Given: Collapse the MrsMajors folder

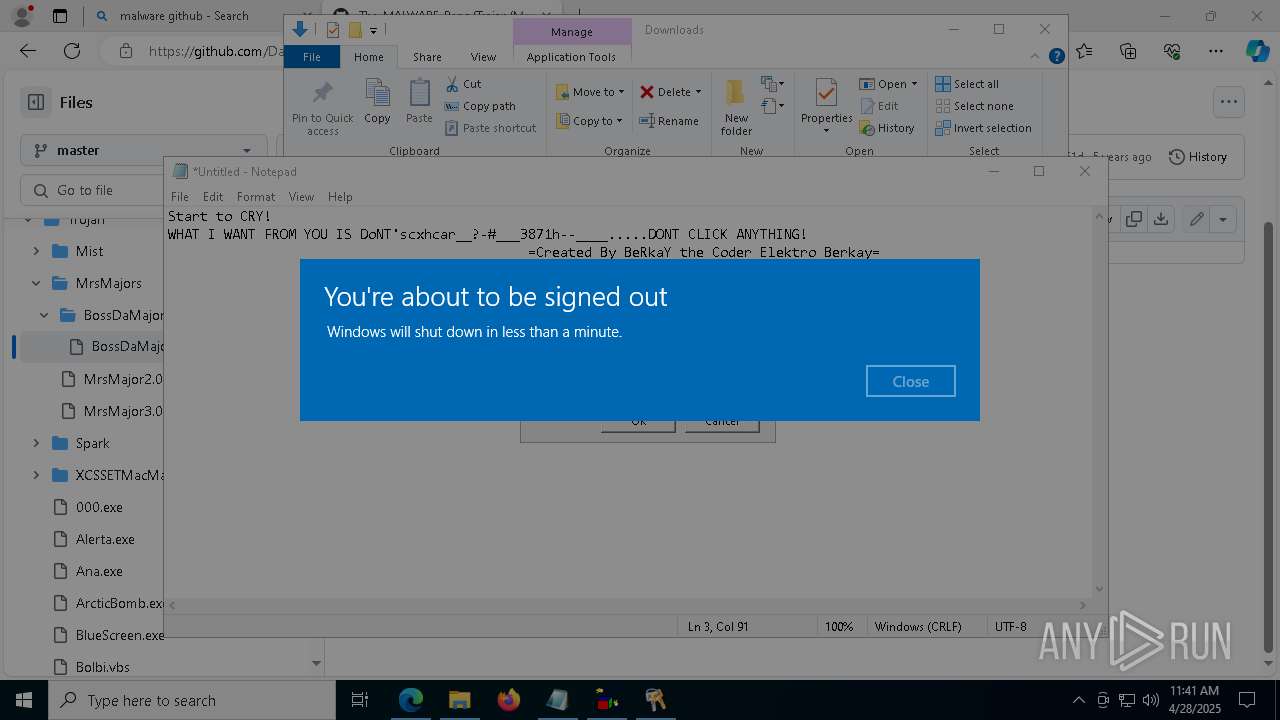Looking at the screenshot, I should 36,283.
